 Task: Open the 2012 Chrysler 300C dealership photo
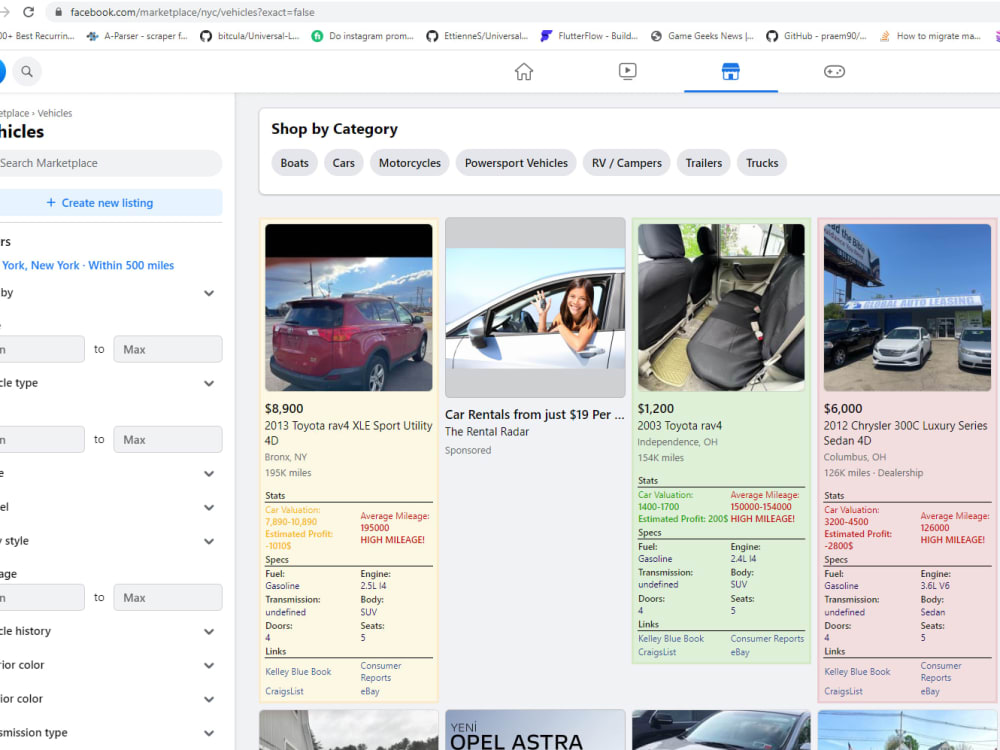point(908,307)
